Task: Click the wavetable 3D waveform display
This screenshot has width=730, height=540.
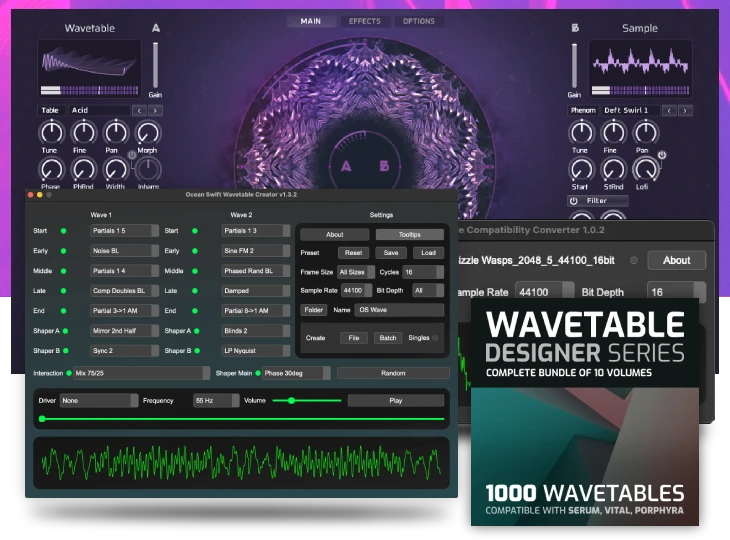Action: coord(89,62)
